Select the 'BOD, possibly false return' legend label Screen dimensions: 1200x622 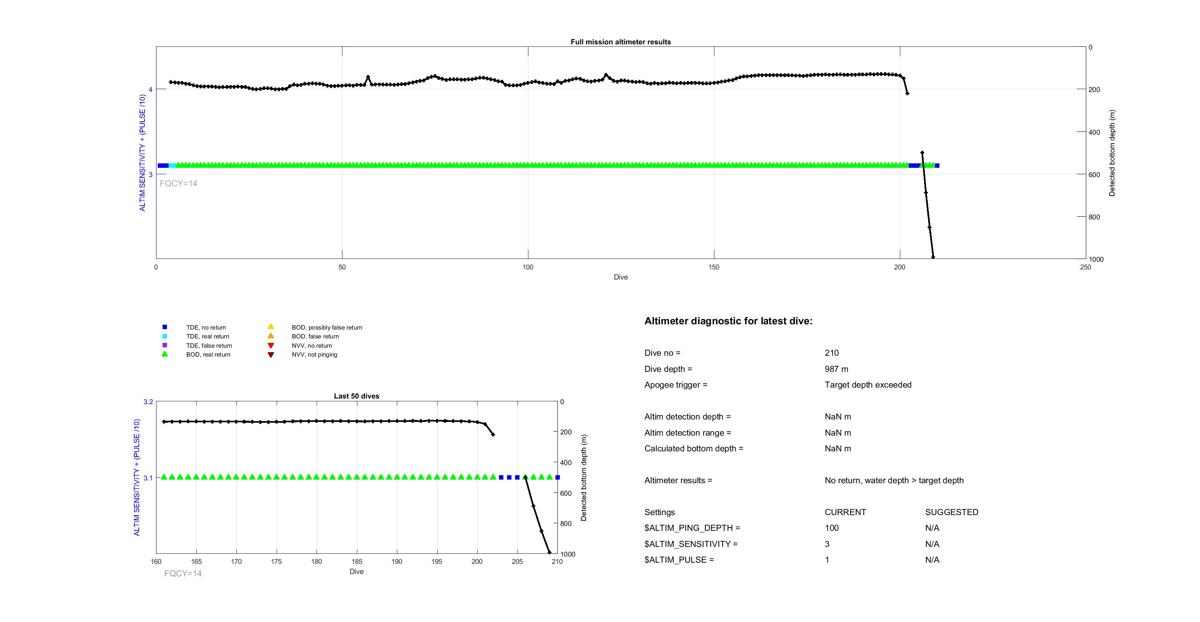pyautogui.click(x=327, y=327)
